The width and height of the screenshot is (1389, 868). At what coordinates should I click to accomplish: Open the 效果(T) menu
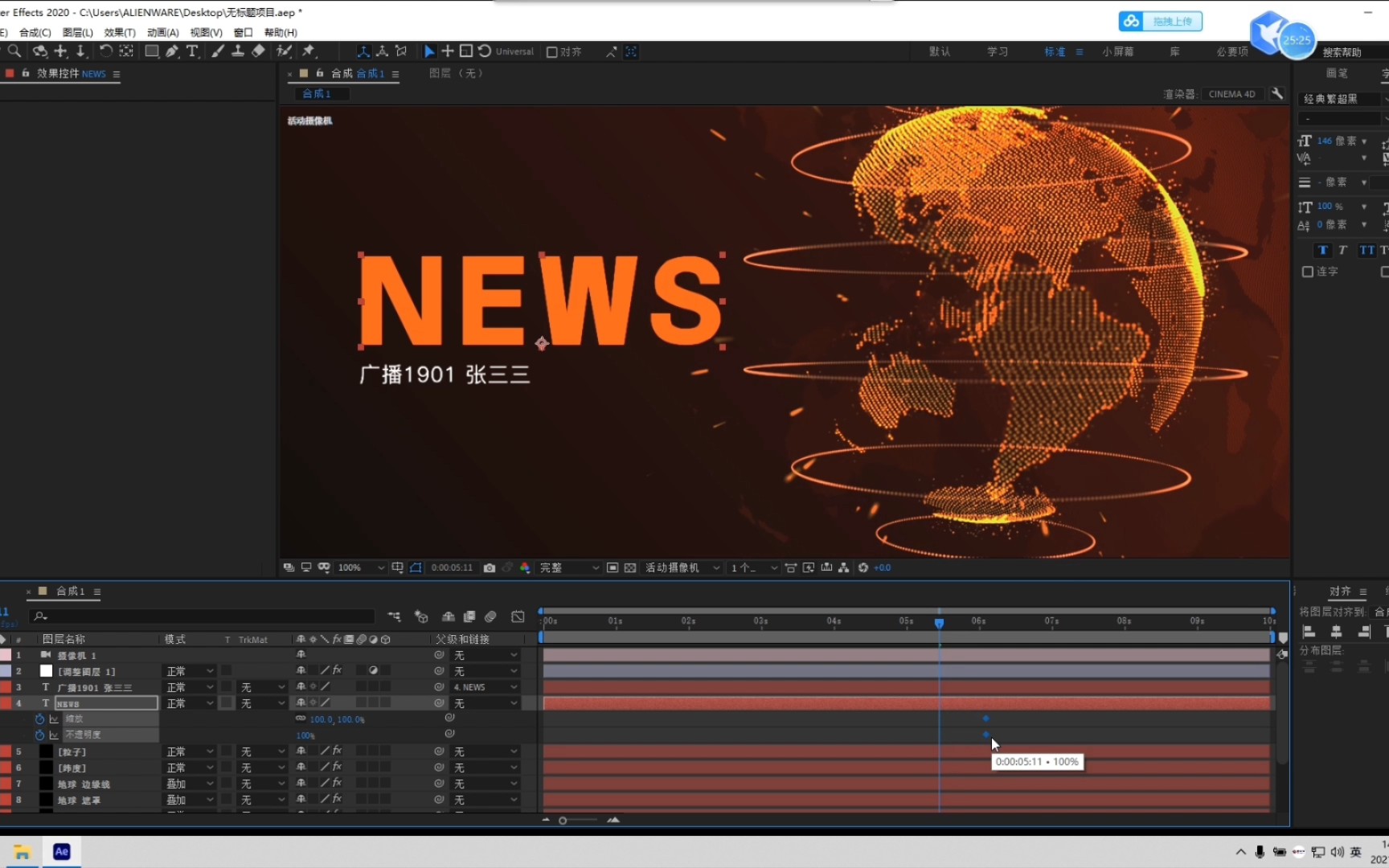(120, 33)
